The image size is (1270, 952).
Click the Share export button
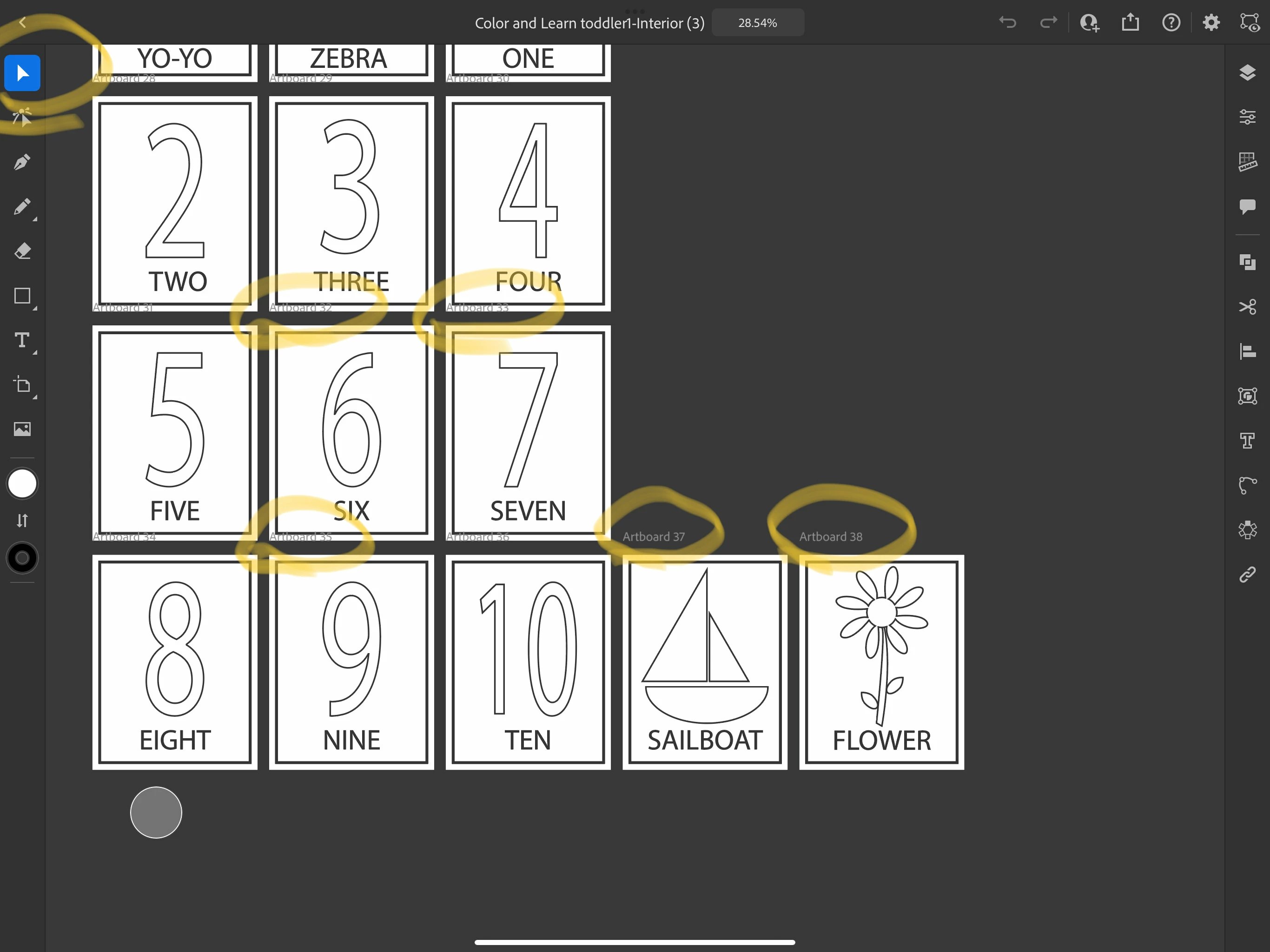(1130, 22)
